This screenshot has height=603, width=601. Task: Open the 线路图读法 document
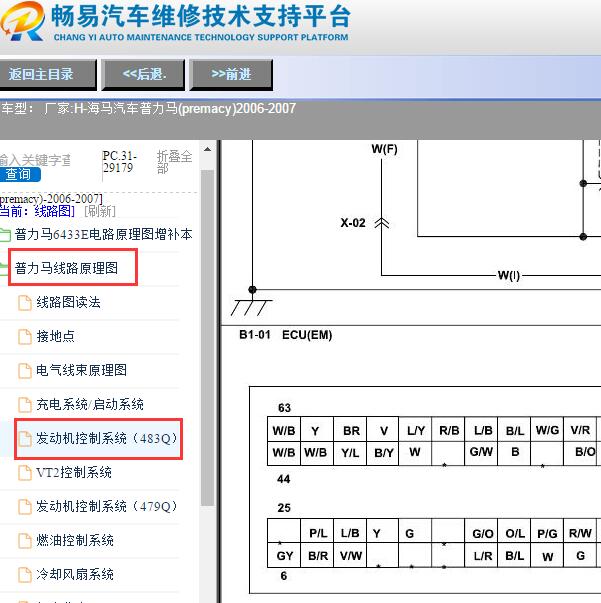(68, 302)
